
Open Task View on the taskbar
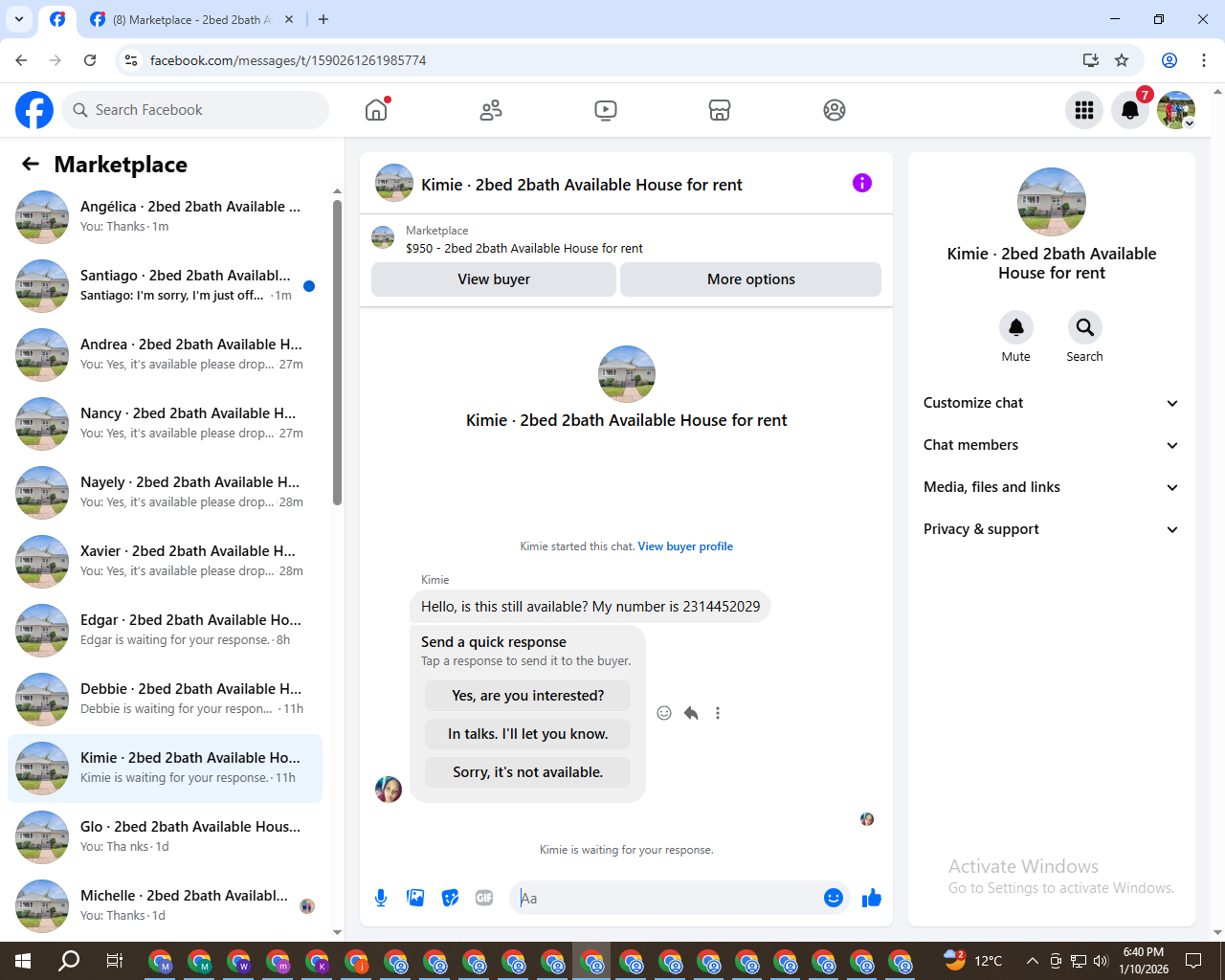(x=114, y=961)
